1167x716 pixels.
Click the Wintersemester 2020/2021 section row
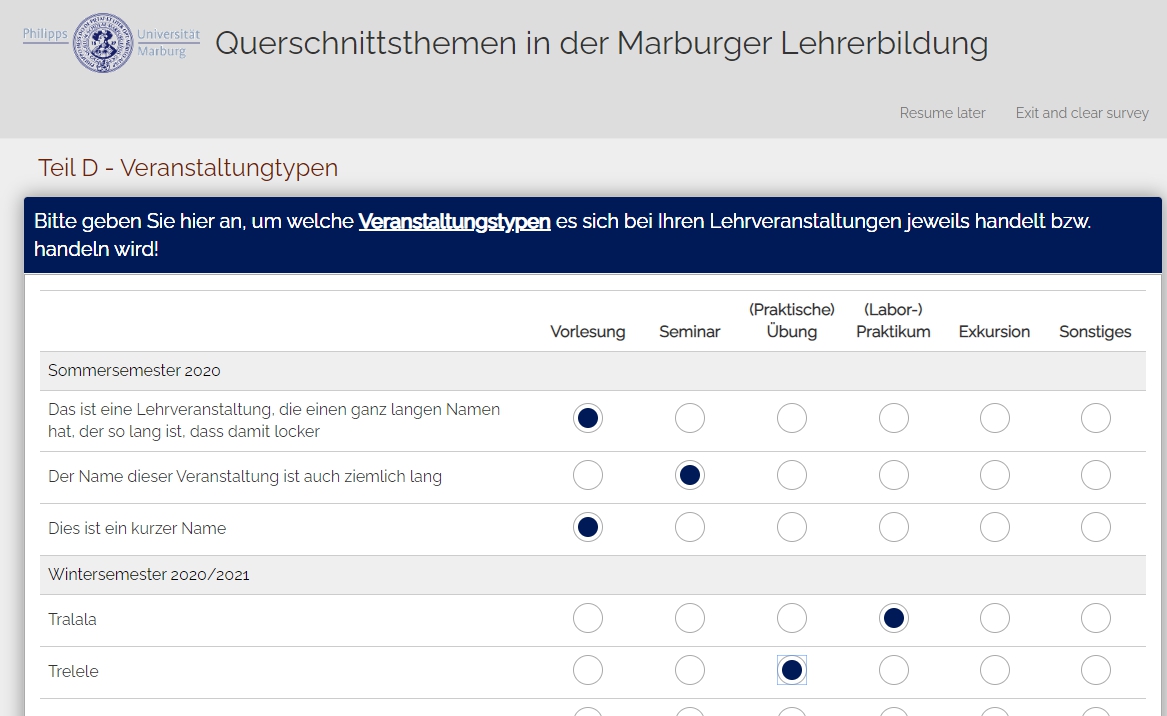click(149, 575)
